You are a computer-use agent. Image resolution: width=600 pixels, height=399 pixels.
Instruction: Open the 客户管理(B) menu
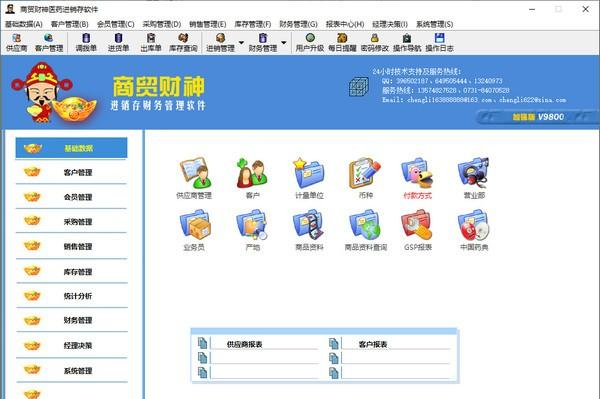(x=69, y=24)
